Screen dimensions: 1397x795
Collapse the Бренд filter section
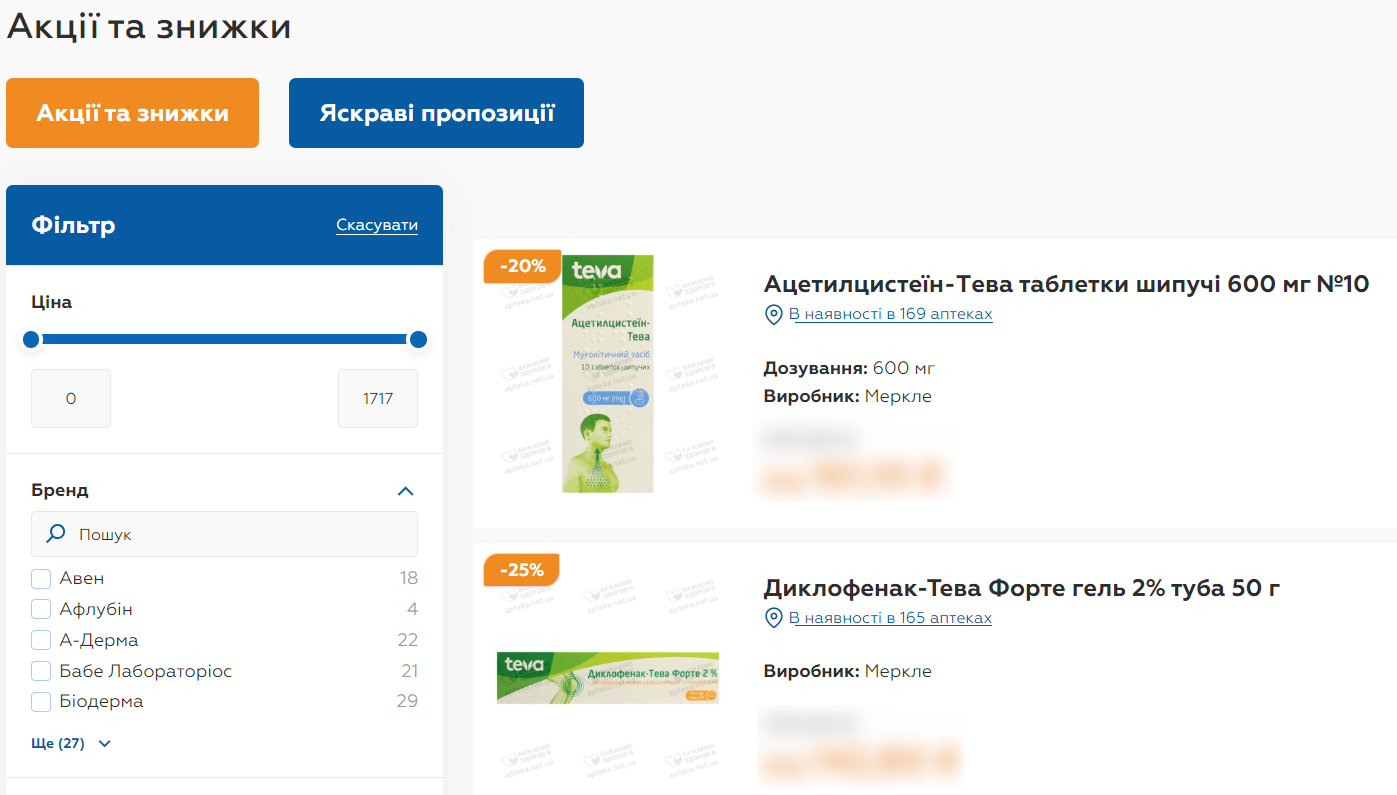point(405,491)
